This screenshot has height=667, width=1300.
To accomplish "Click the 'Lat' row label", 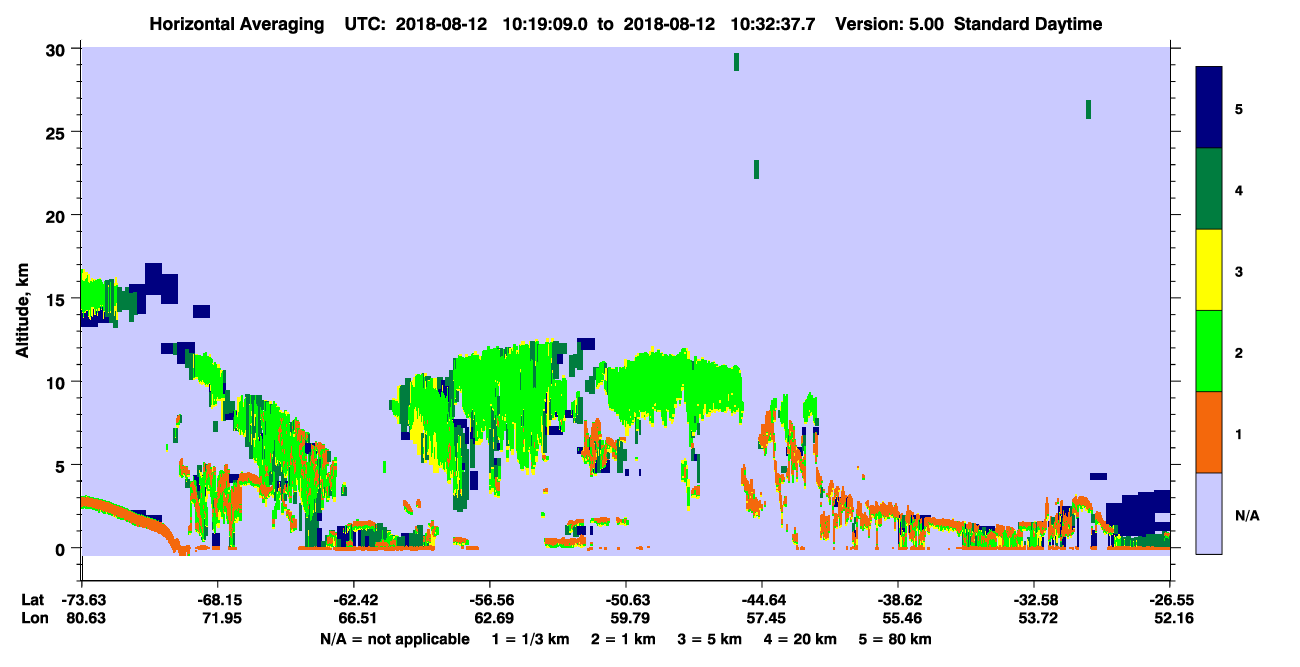I will point(33,600).
